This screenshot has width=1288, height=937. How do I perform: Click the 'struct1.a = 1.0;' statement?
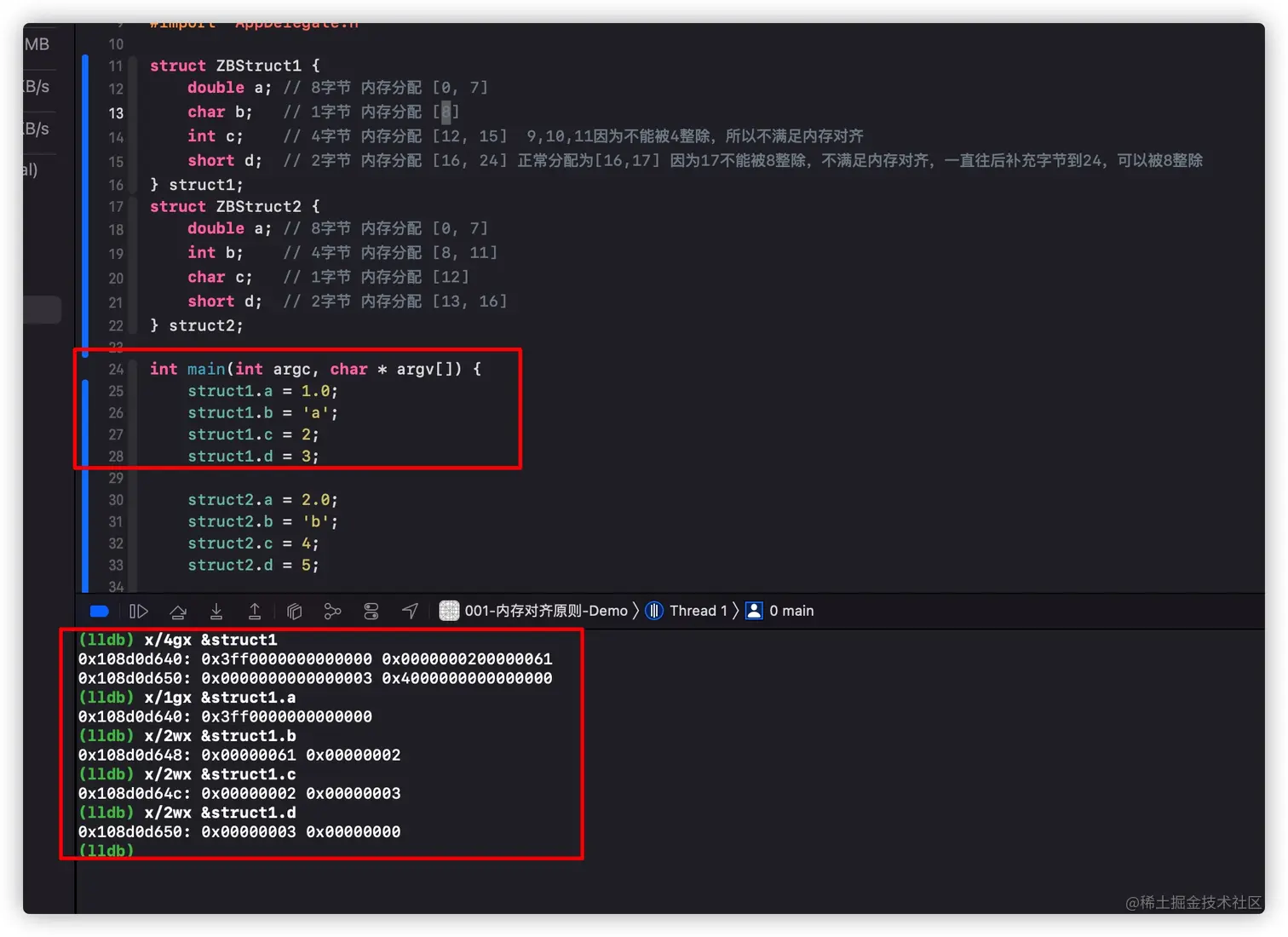coord(262,391)
